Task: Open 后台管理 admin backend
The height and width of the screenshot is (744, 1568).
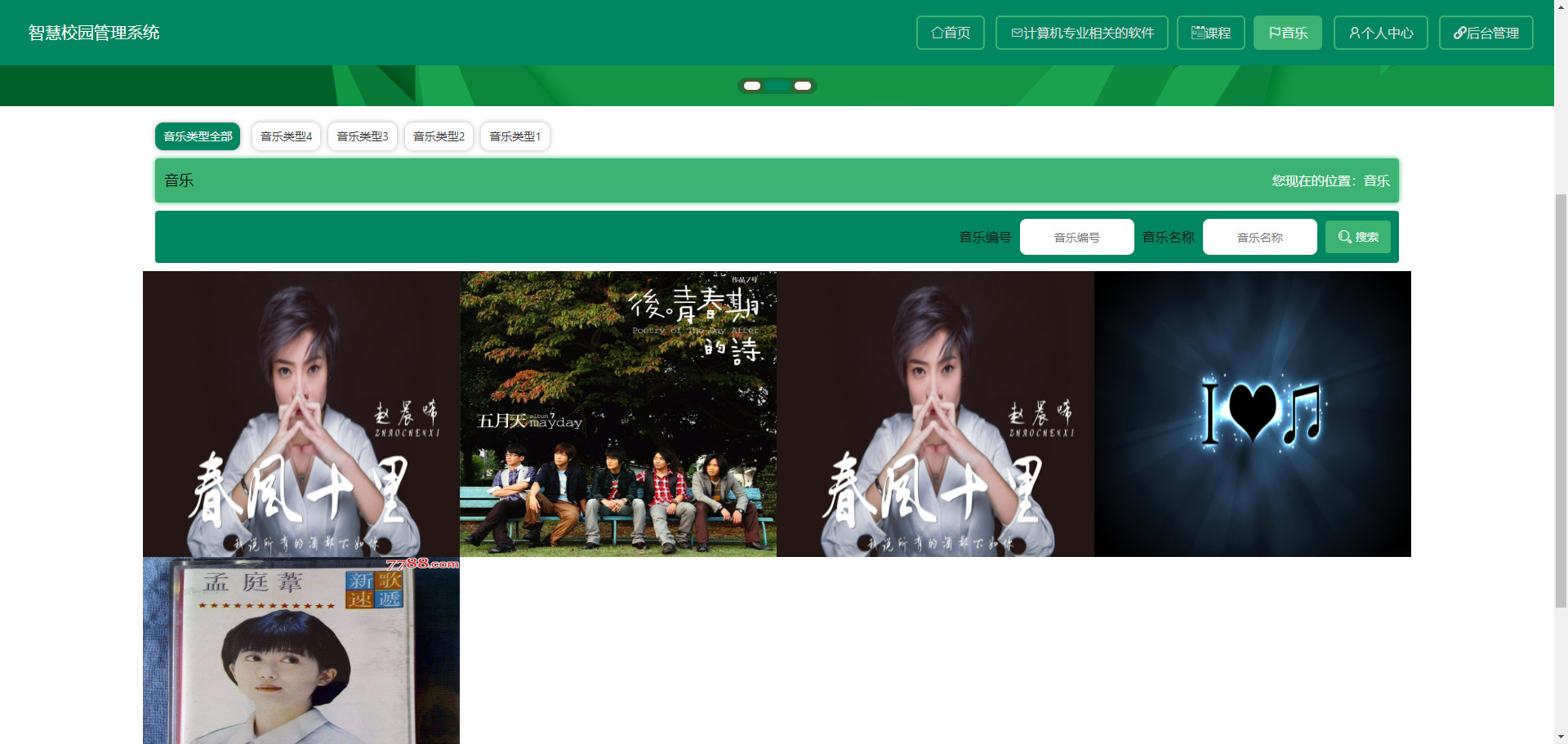Action: coord(1486,33)
